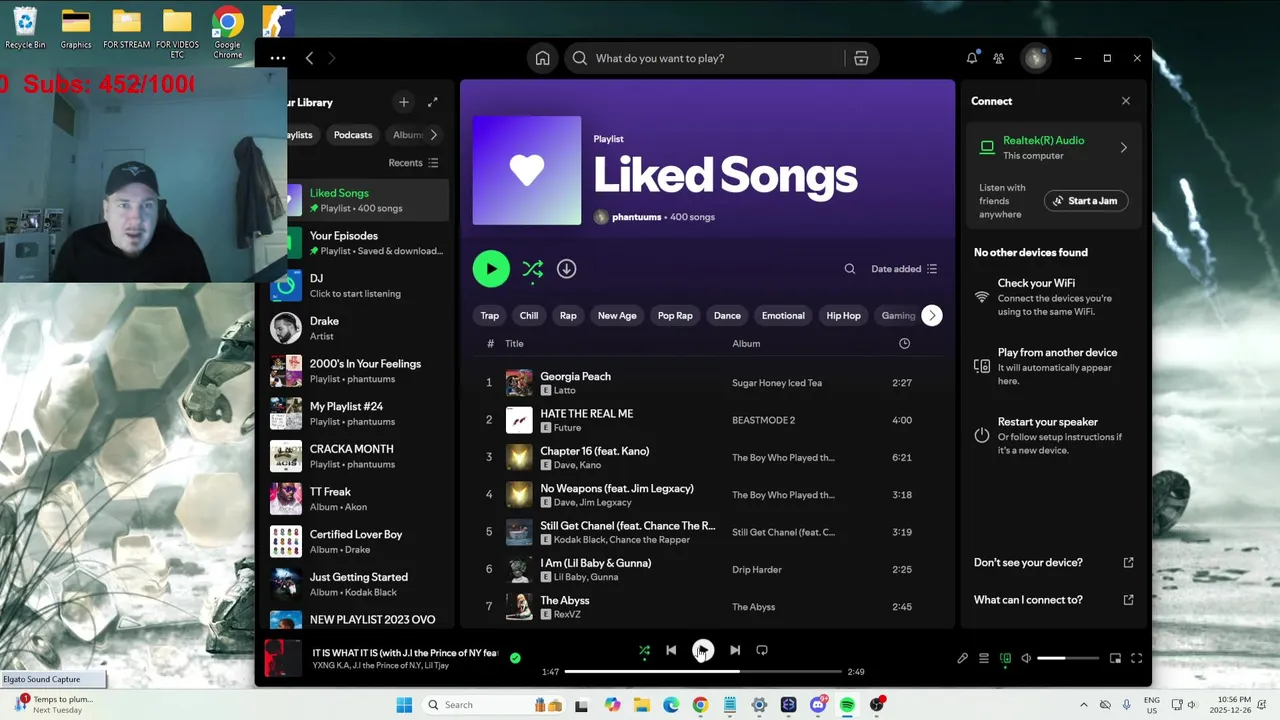Adjust the volume slider
Viewport: 1280px width, 720px height.
[x=1066, y=658]
